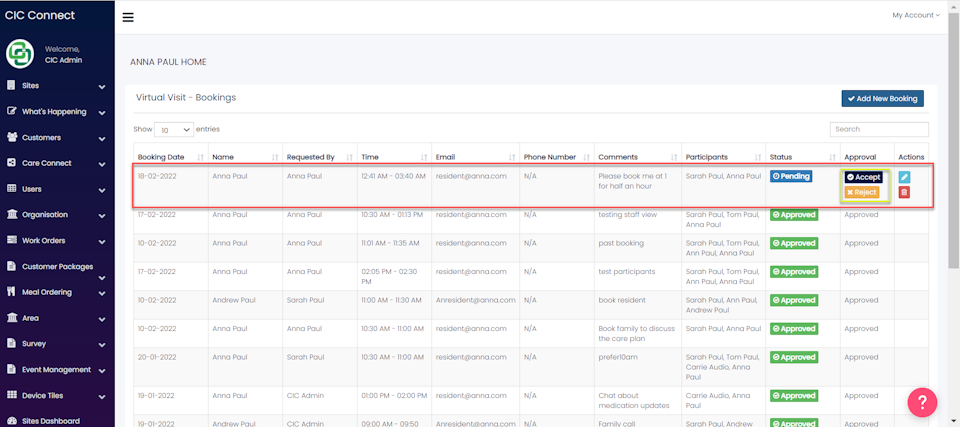The height and width of the screenshot is (427, 960).
Task: Open the pink help question mark button
Action: click(923, 402)
